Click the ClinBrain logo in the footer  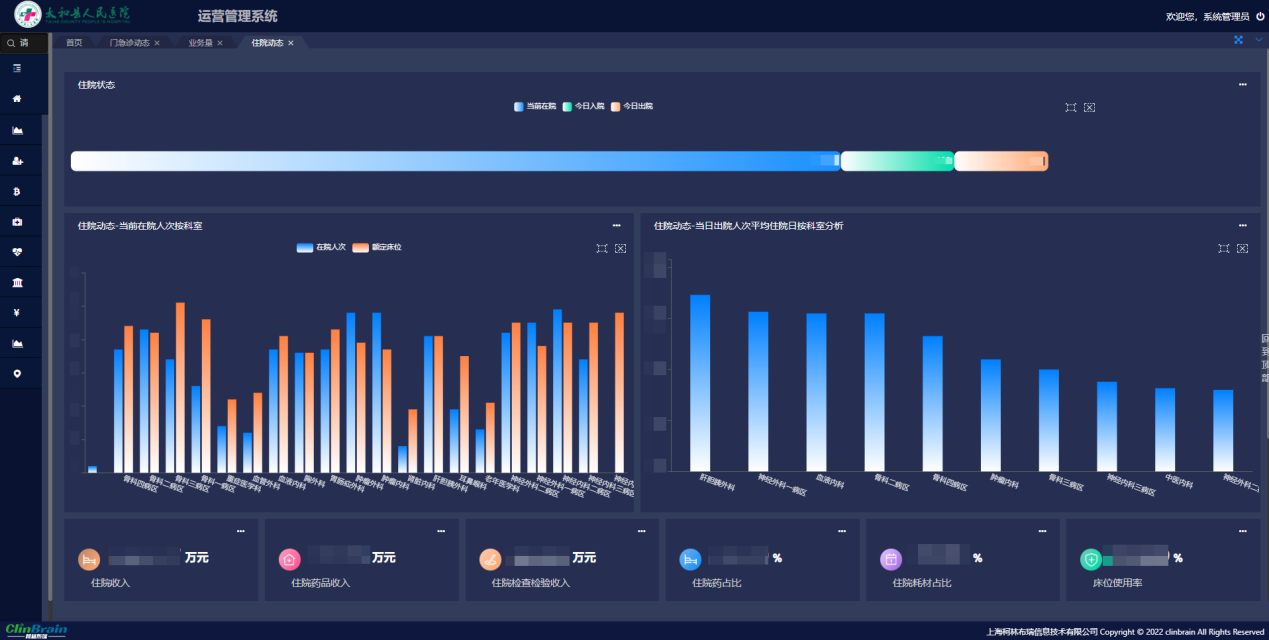(x=36, y=630)
